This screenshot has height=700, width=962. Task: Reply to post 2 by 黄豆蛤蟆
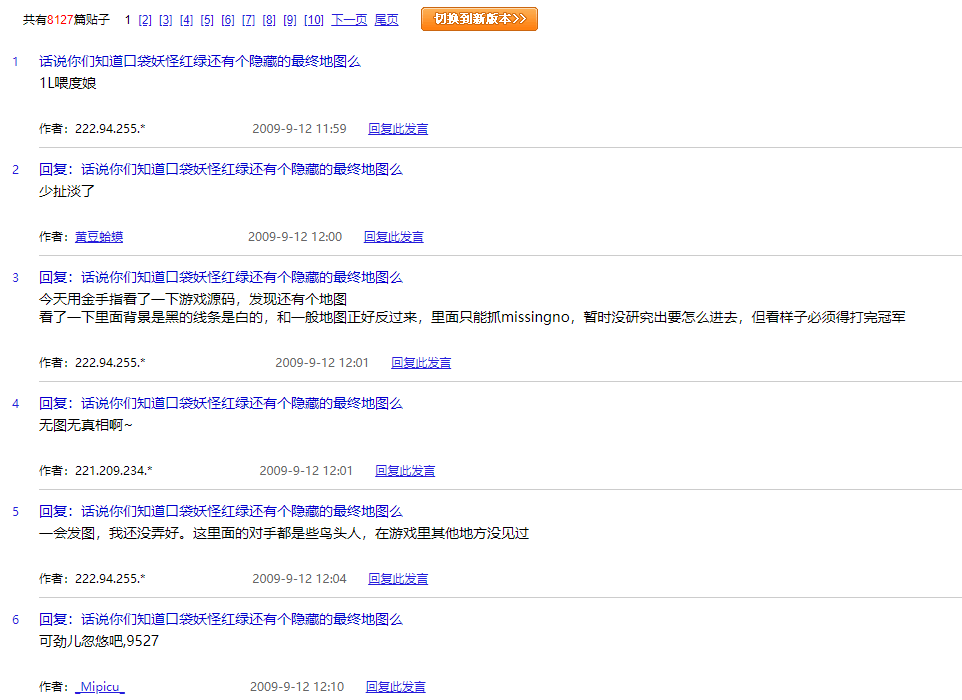tap(393, 237)
